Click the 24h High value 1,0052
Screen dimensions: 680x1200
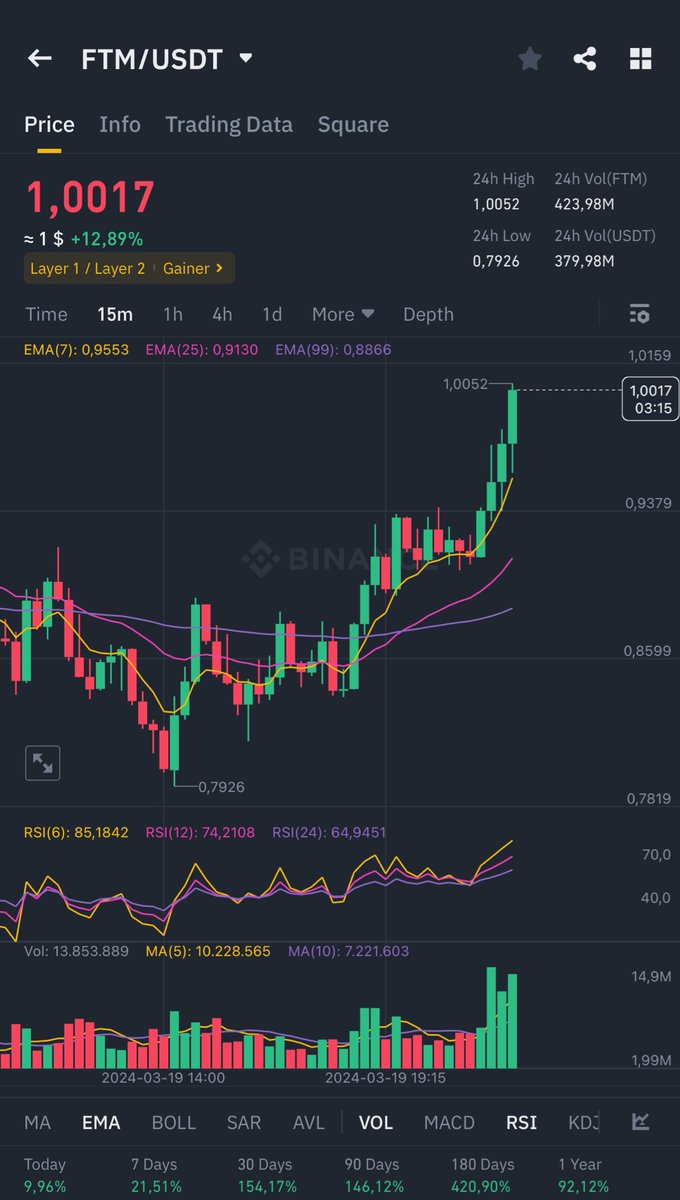[497, 204]
